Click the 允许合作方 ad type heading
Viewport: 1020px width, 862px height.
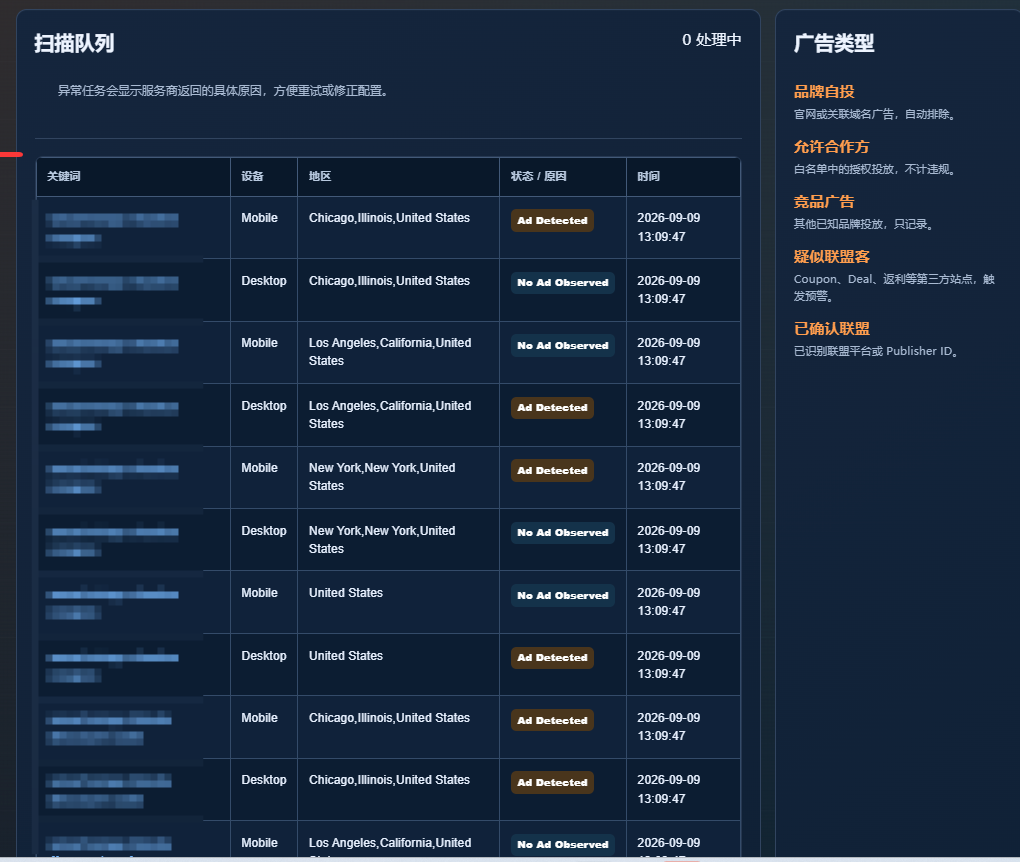click(x=831, y=146)
